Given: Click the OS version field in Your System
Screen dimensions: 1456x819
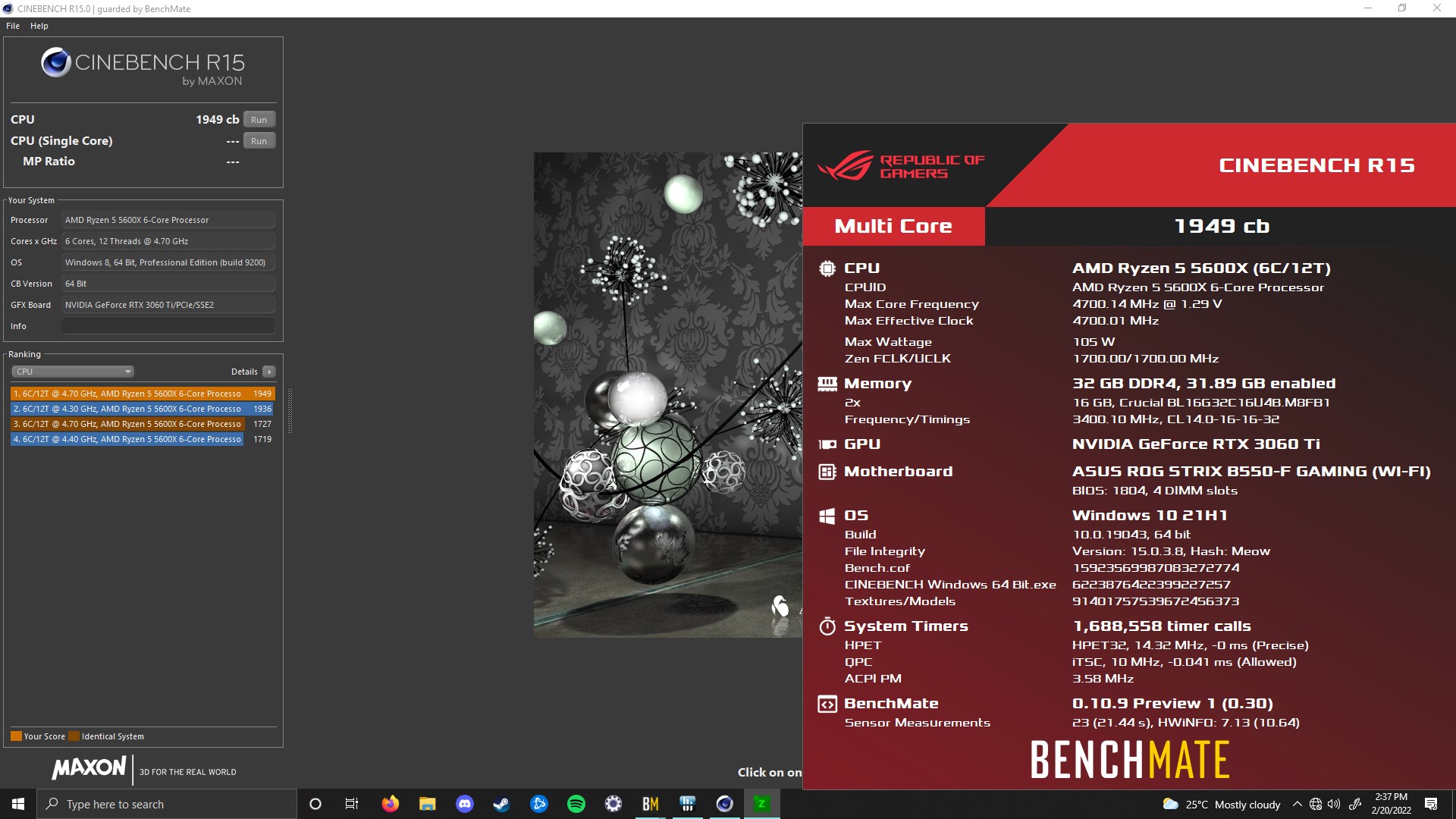Looking at the screenshot, I should (x=168, y=262).
